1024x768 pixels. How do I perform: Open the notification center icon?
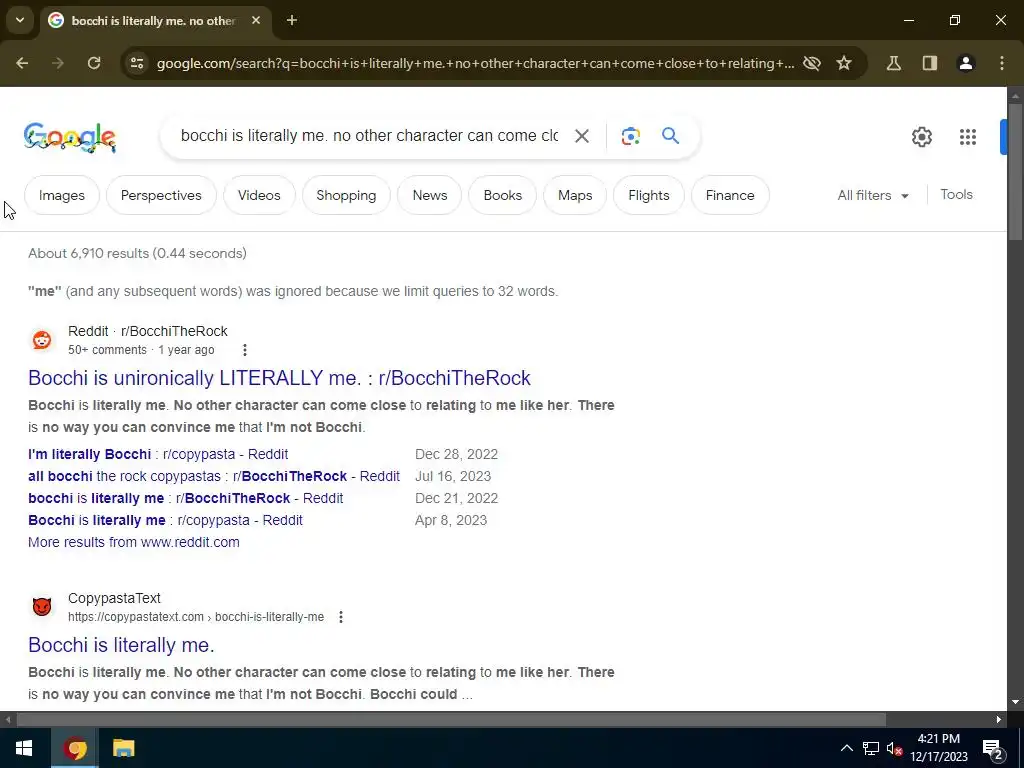[992, 749]
